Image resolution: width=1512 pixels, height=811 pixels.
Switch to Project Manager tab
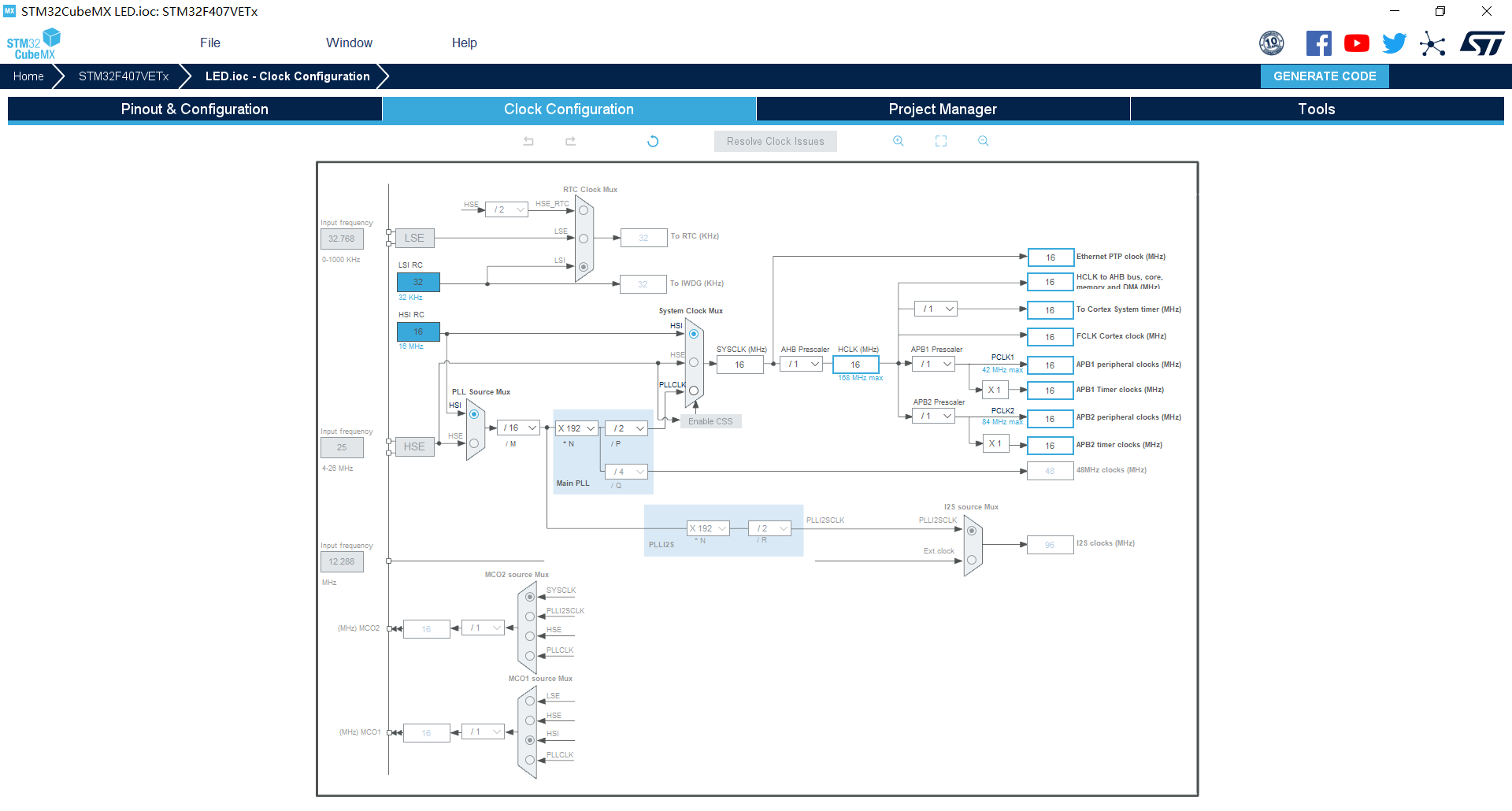coord(943,109)
